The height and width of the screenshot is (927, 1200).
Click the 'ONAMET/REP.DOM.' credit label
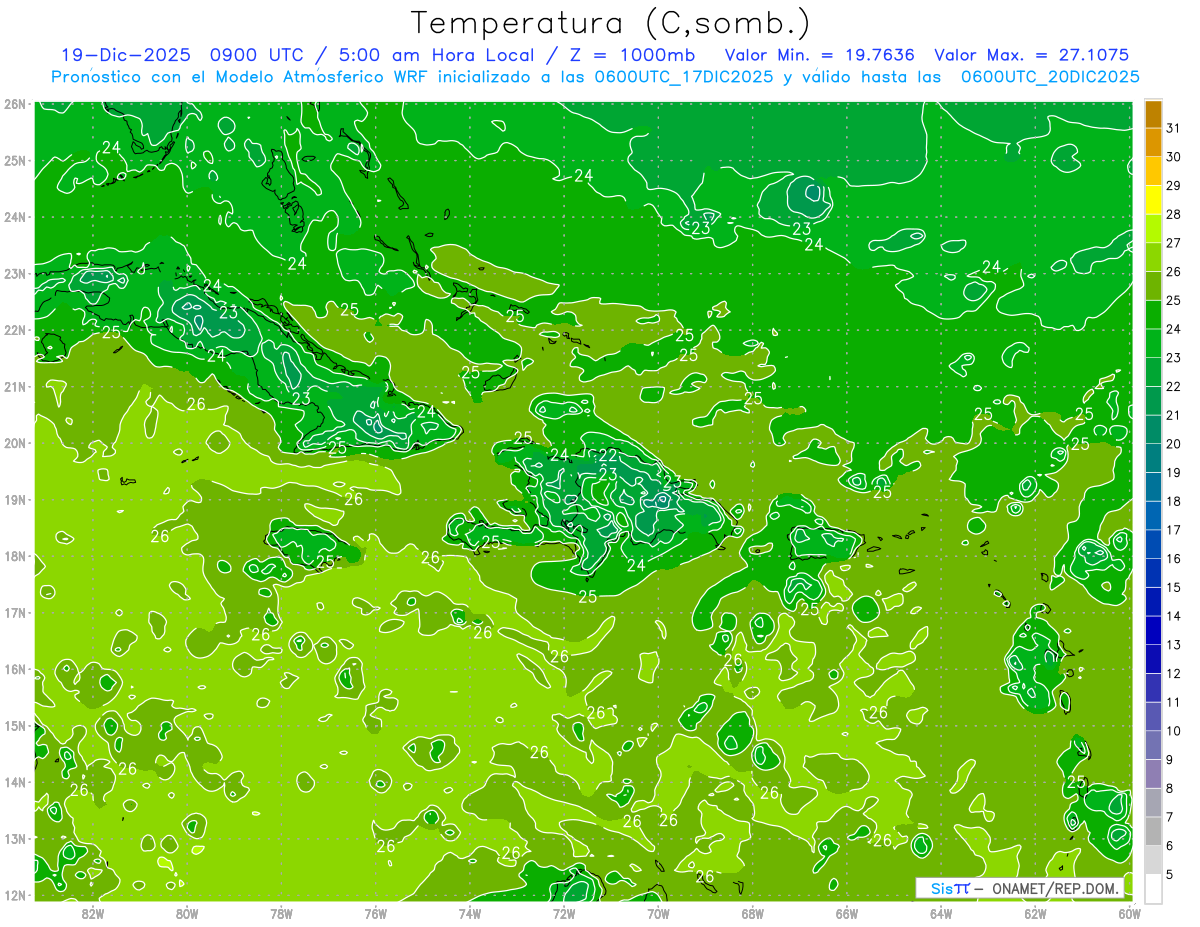[1056, 888]
